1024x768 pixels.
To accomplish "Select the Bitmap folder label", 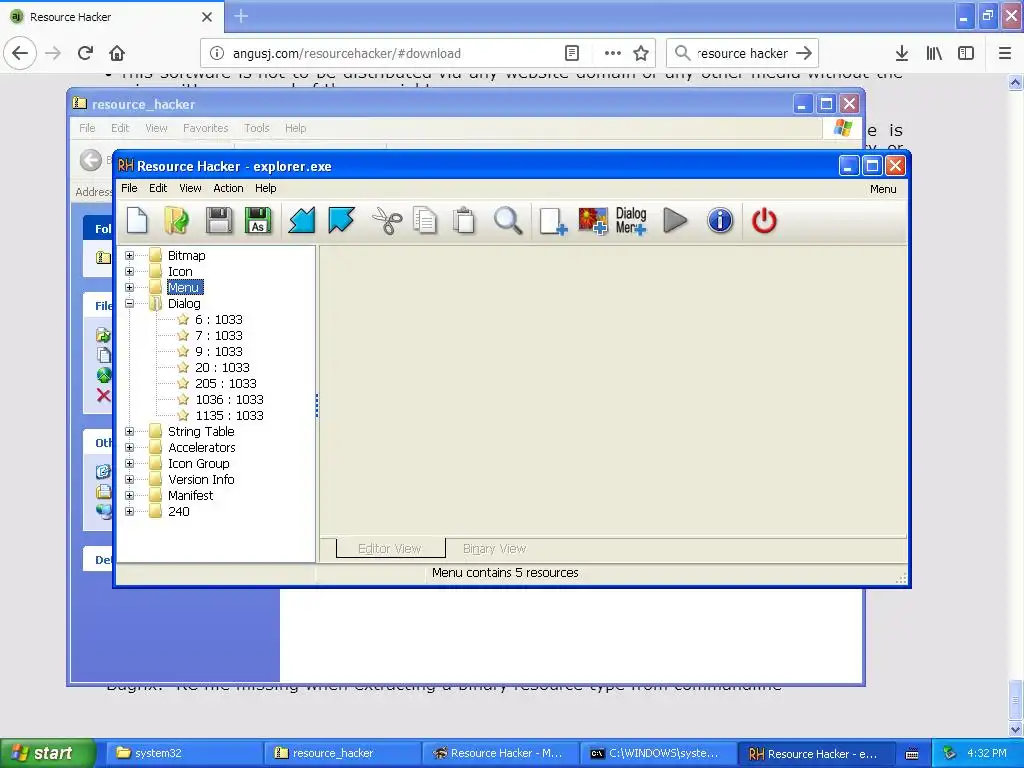I will click(x=187, y=255).
